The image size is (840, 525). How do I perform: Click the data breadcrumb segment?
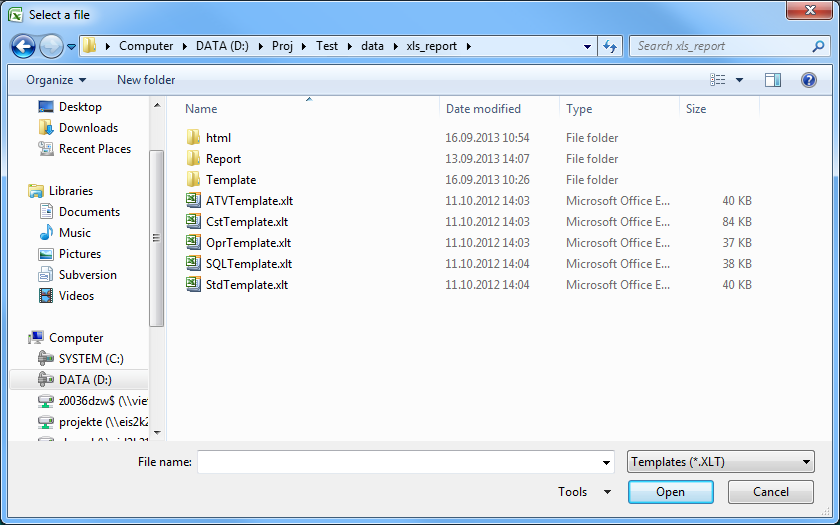click(x=372, y=46)
